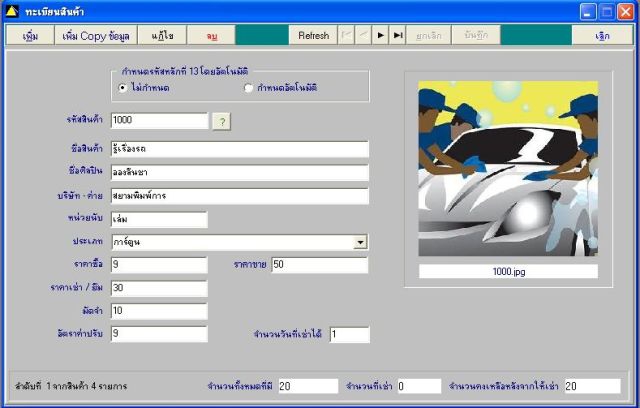This screenshot has width=640, height=408.
Task: Click the question mark lookup button
Action: pos(222,122)
